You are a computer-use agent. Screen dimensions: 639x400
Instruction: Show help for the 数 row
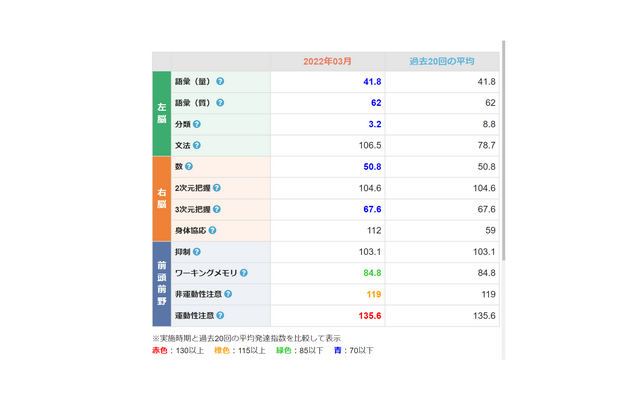click(x=189, y=167)
